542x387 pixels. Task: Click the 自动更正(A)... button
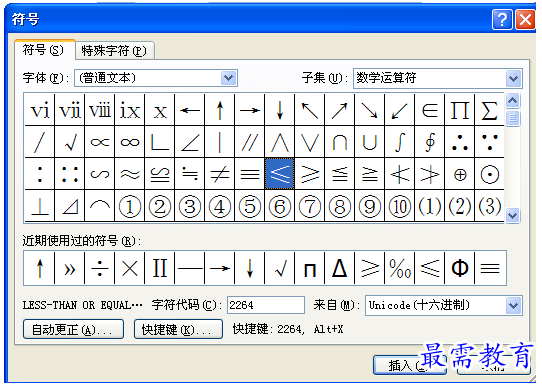point(73,329)
